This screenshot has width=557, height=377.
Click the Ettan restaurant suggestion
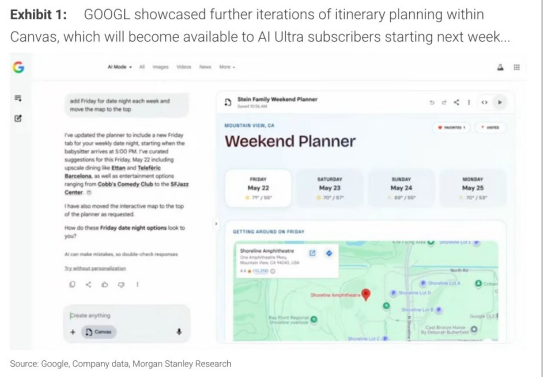[x=119, y=168]
